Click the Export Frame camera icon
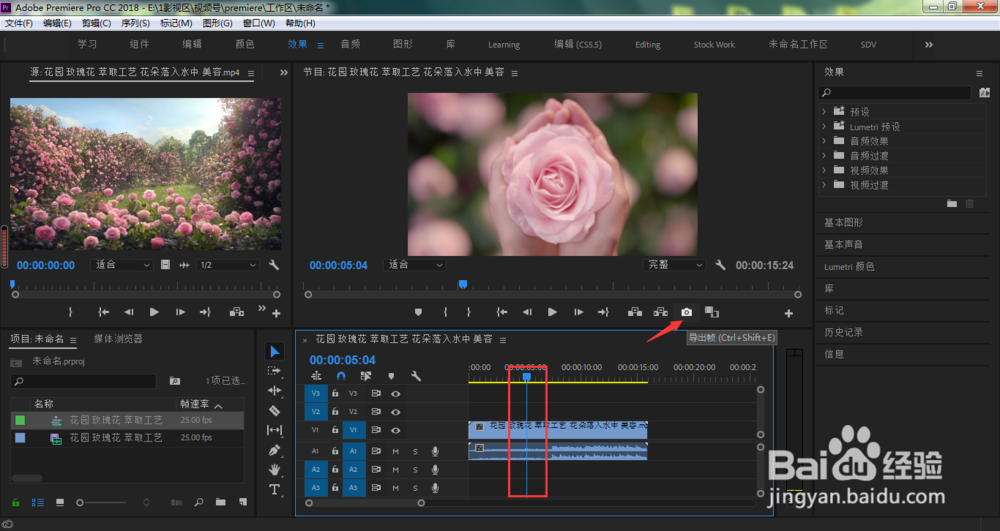This screenshot has width=1000, height=531. [x=686, y=312]
